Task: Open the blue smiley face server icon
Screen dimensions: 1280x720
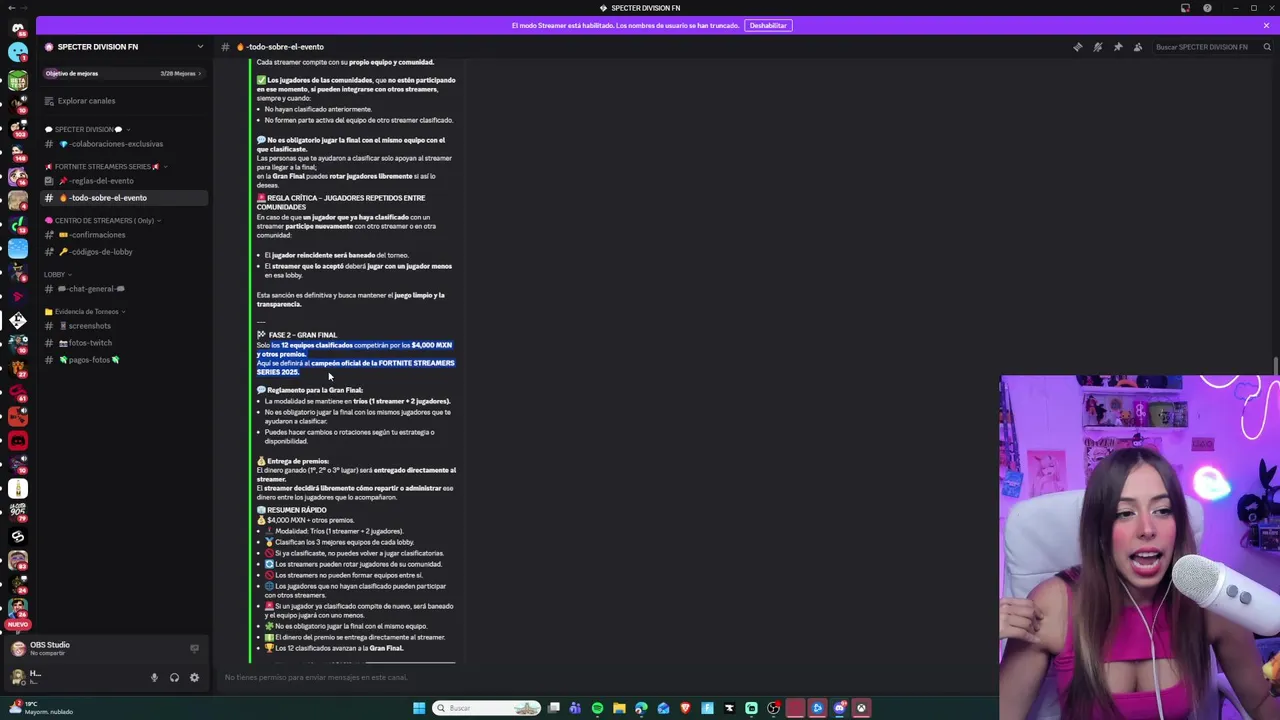Action: point(18,53)
